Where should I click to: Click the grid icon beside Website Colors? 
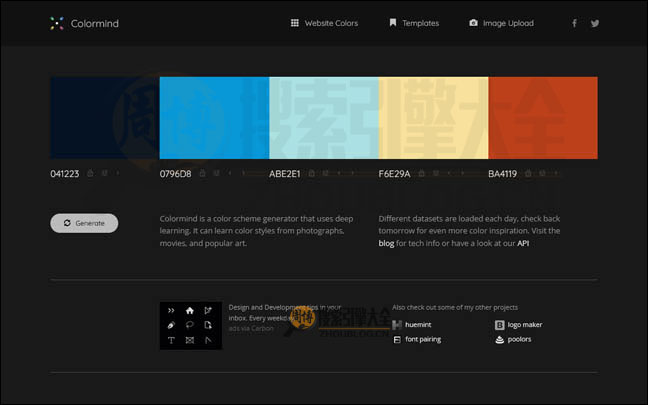(294, 23)
